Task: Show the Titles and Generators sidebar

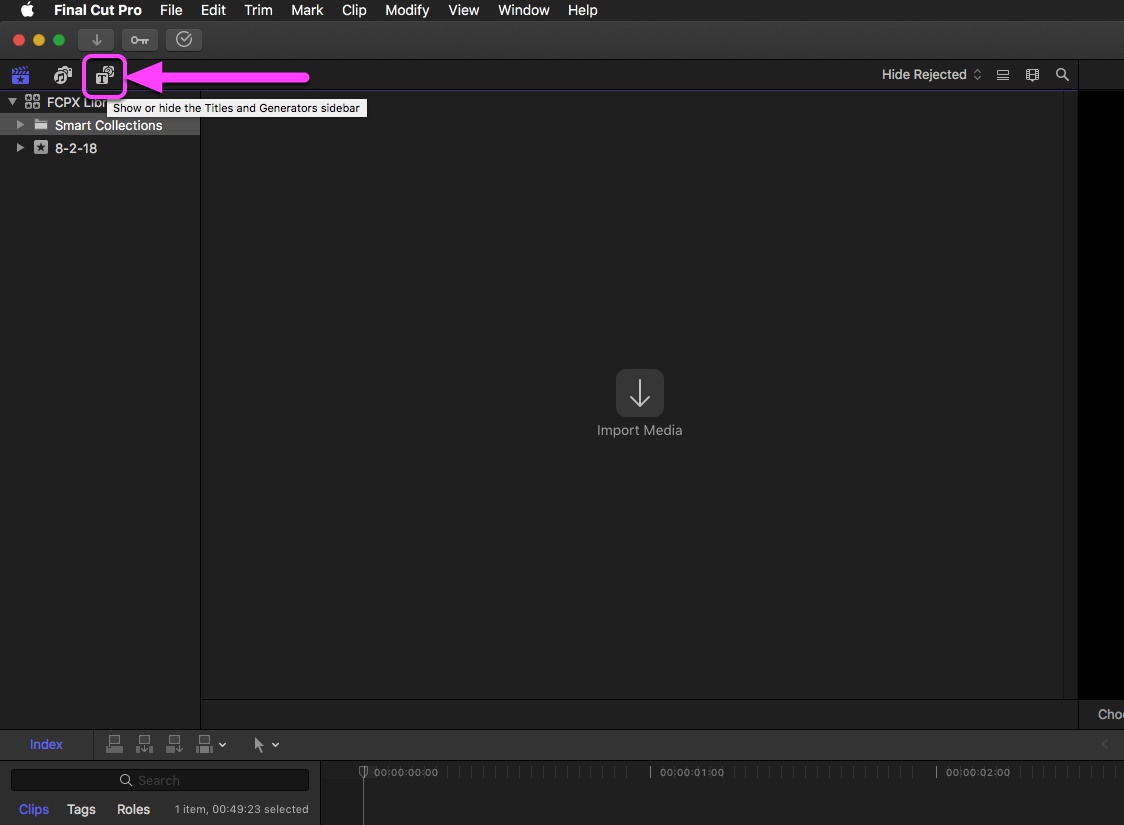Action: (x=104, y=75)
